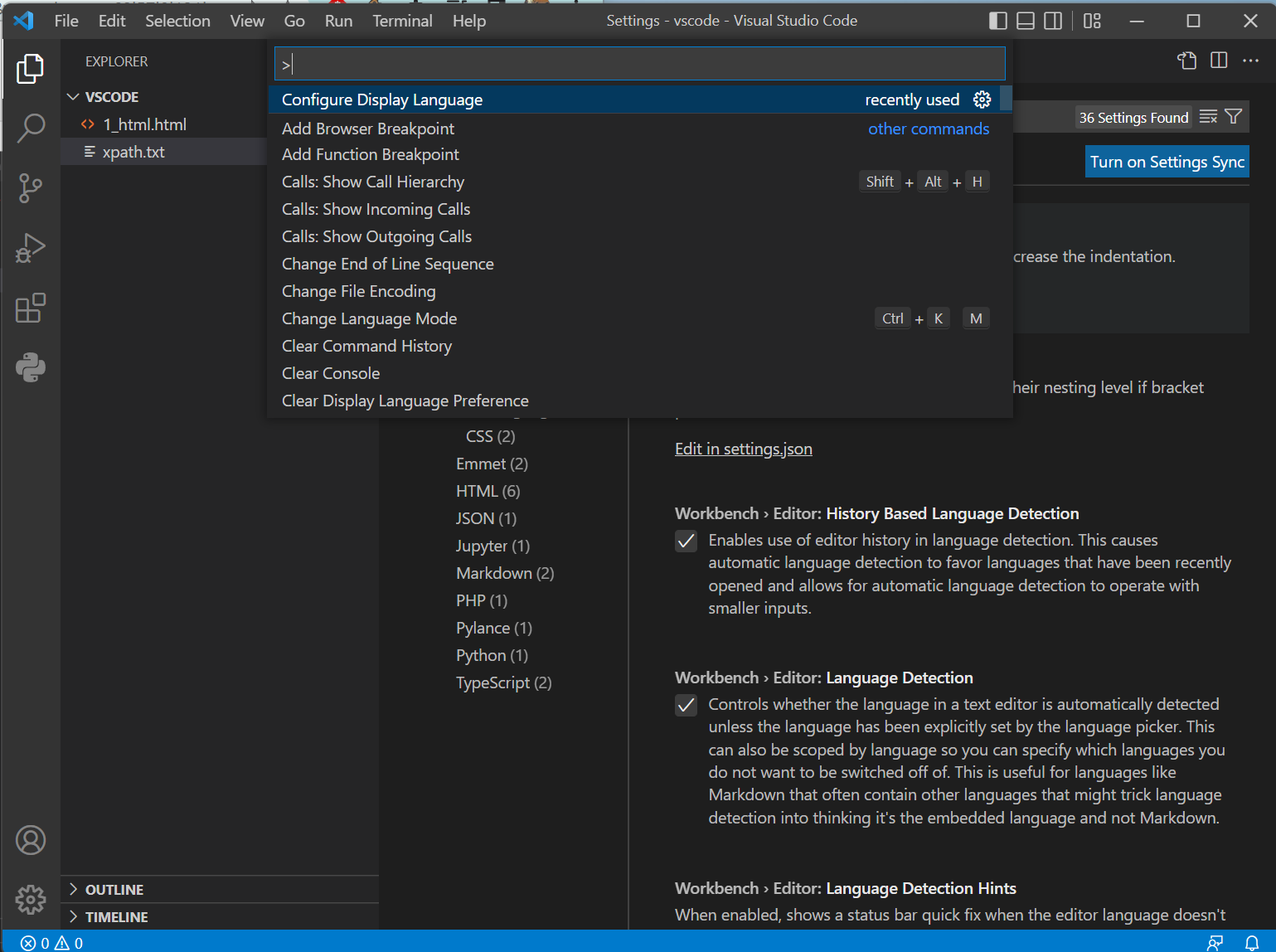
Task: Toggle secondary side bar layout icon
Action: (x=1053, y=21)
